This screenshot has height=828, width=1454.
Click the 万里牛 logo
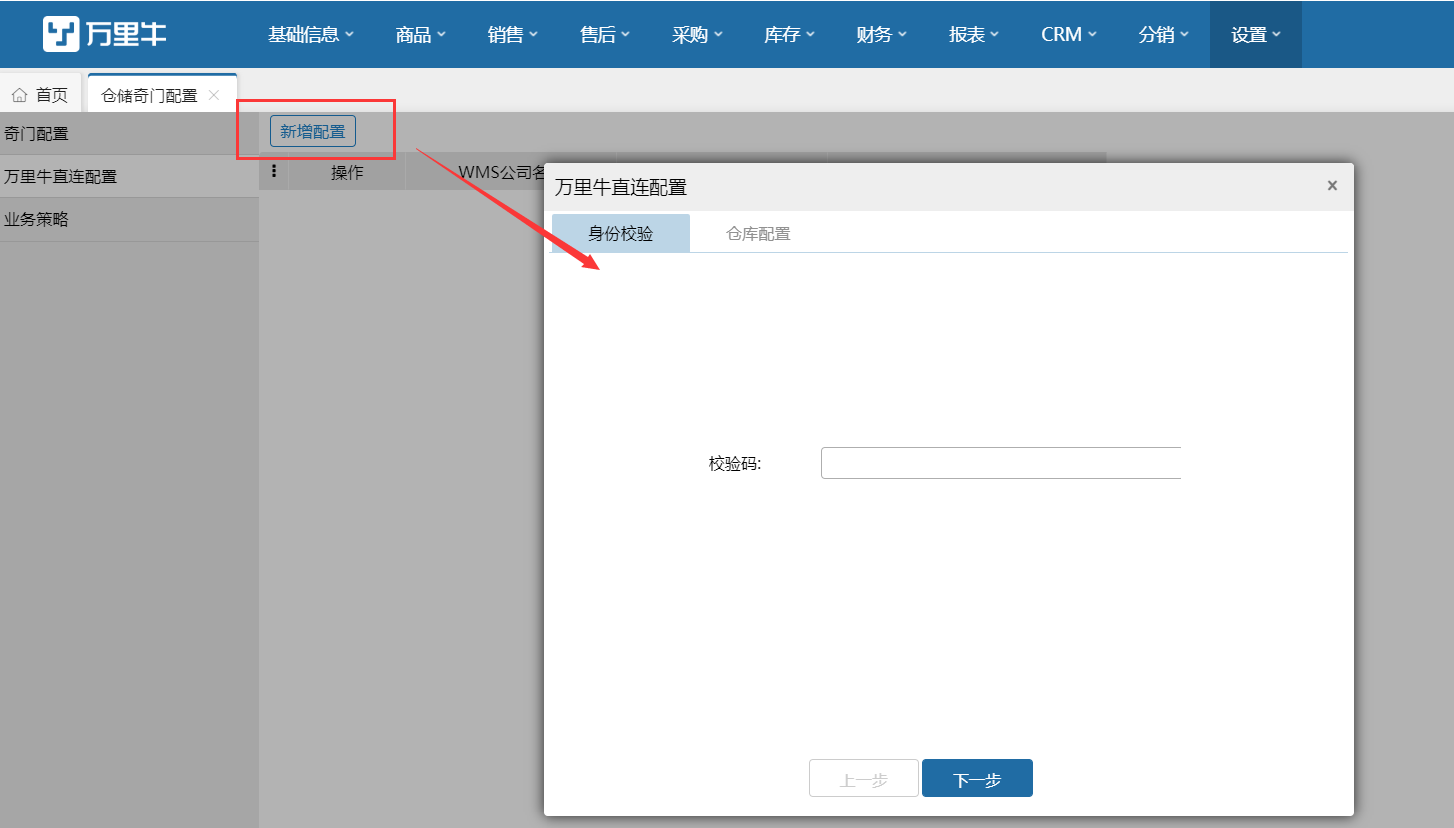pyautogui.click(x=105, y=34)
